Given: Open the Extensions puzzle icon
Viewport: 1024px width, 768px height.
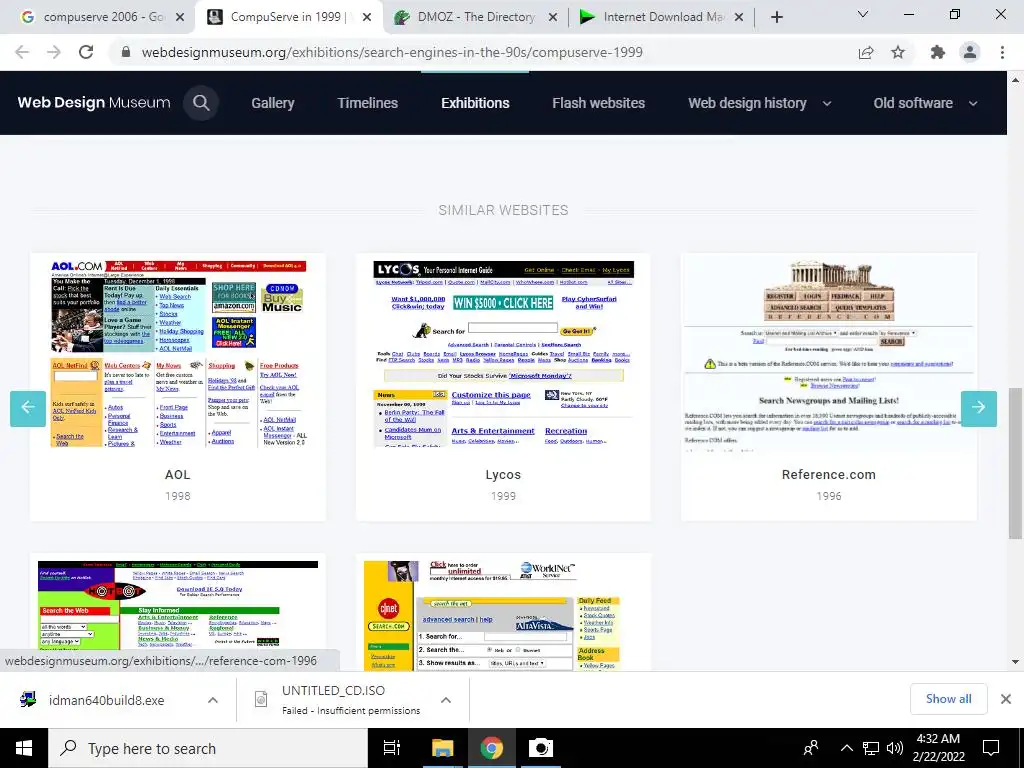Looking at the screenshot, I should 938,52.
